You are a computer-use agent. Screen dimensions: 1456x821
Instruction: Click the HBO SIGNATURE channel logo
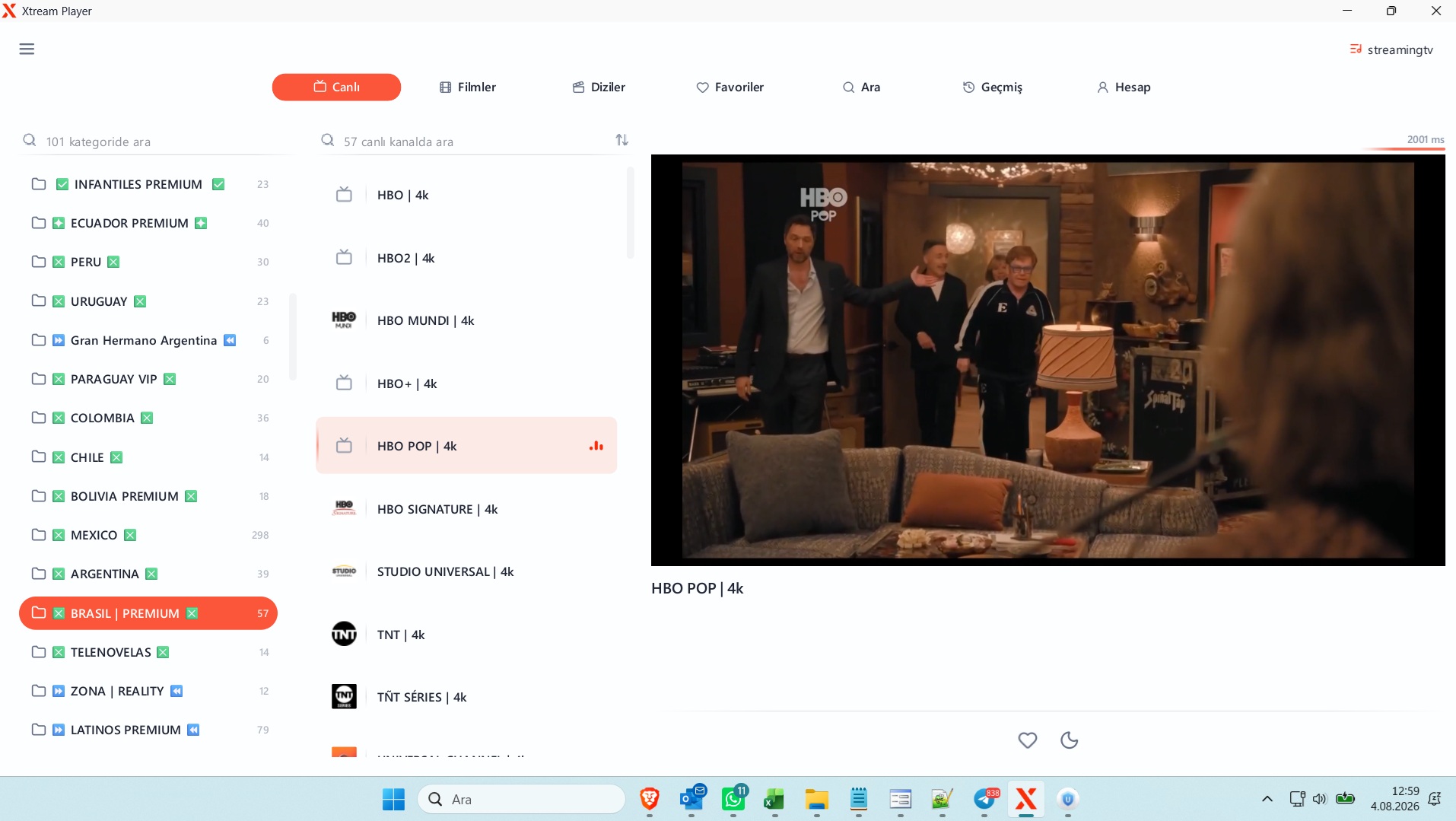(344, 508)
